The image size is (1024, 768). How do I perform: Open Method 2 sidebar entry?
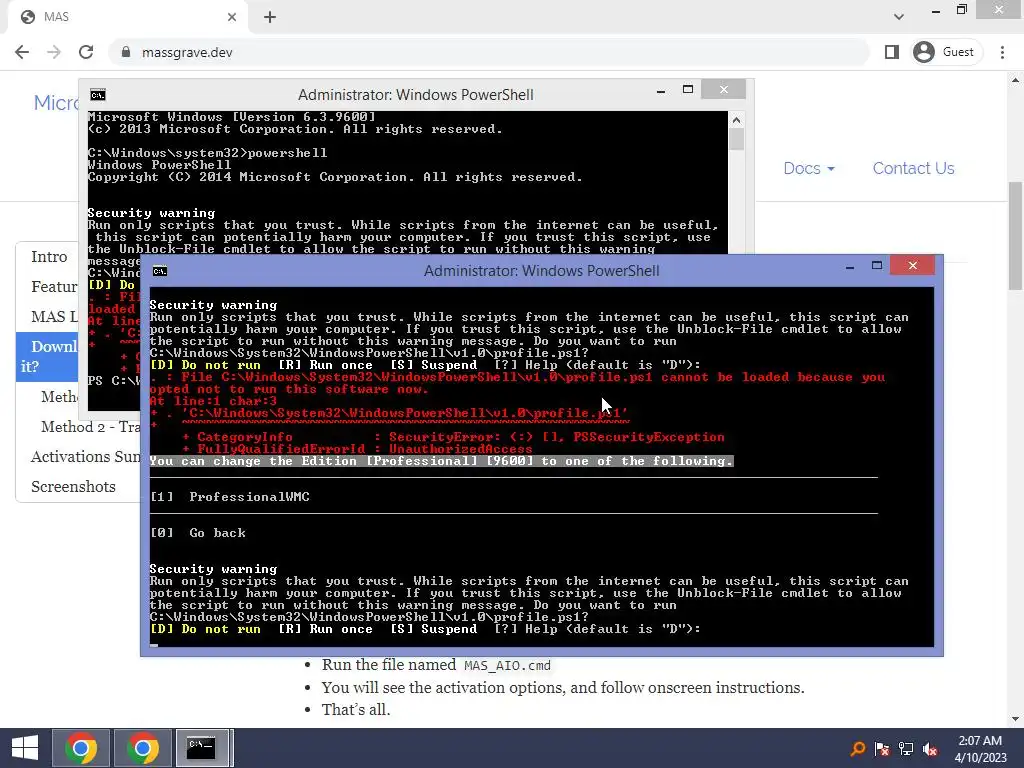tap(91, 426)
